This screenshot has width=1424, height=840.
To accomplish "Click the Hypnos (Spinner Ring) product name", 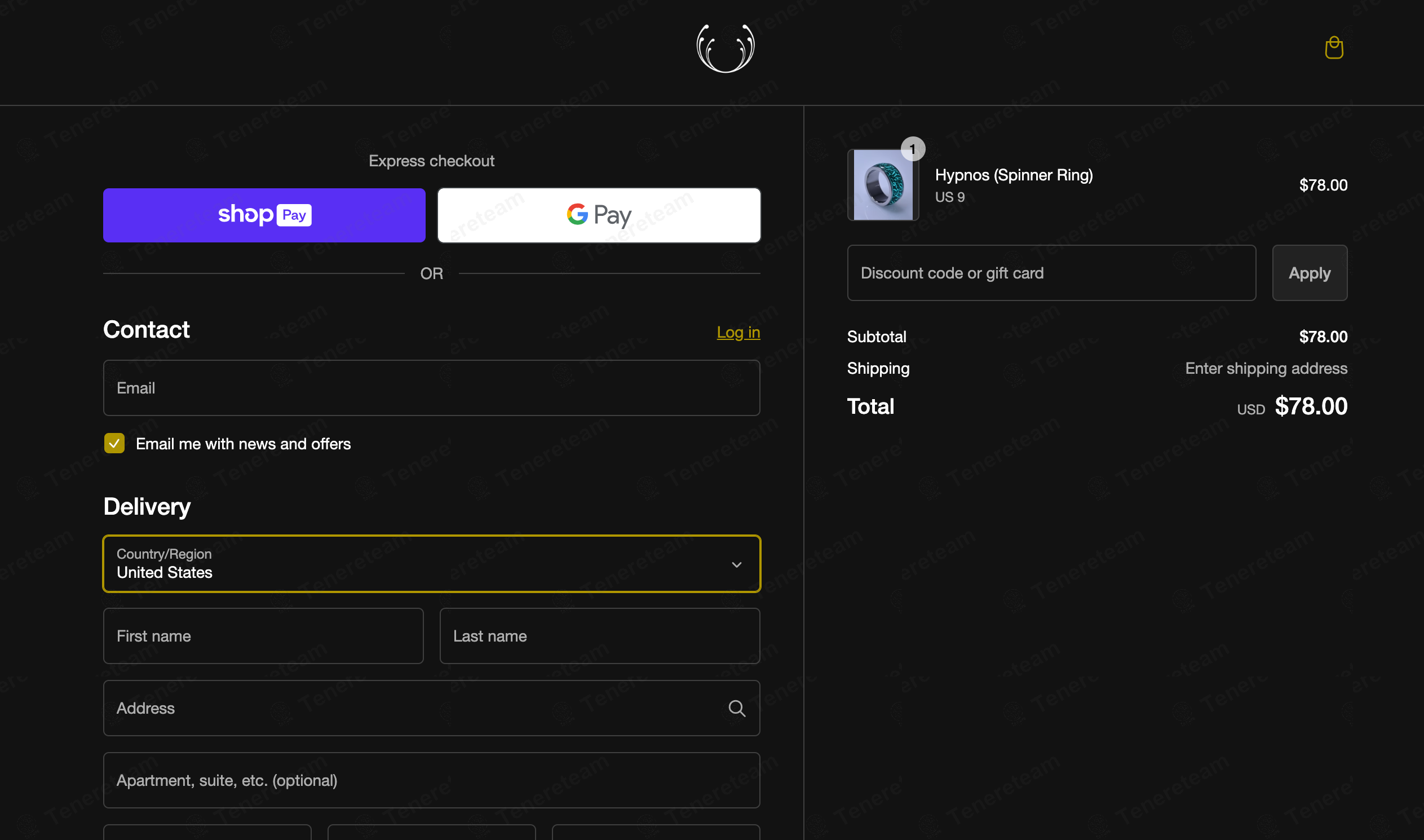I will point(1013,175).
